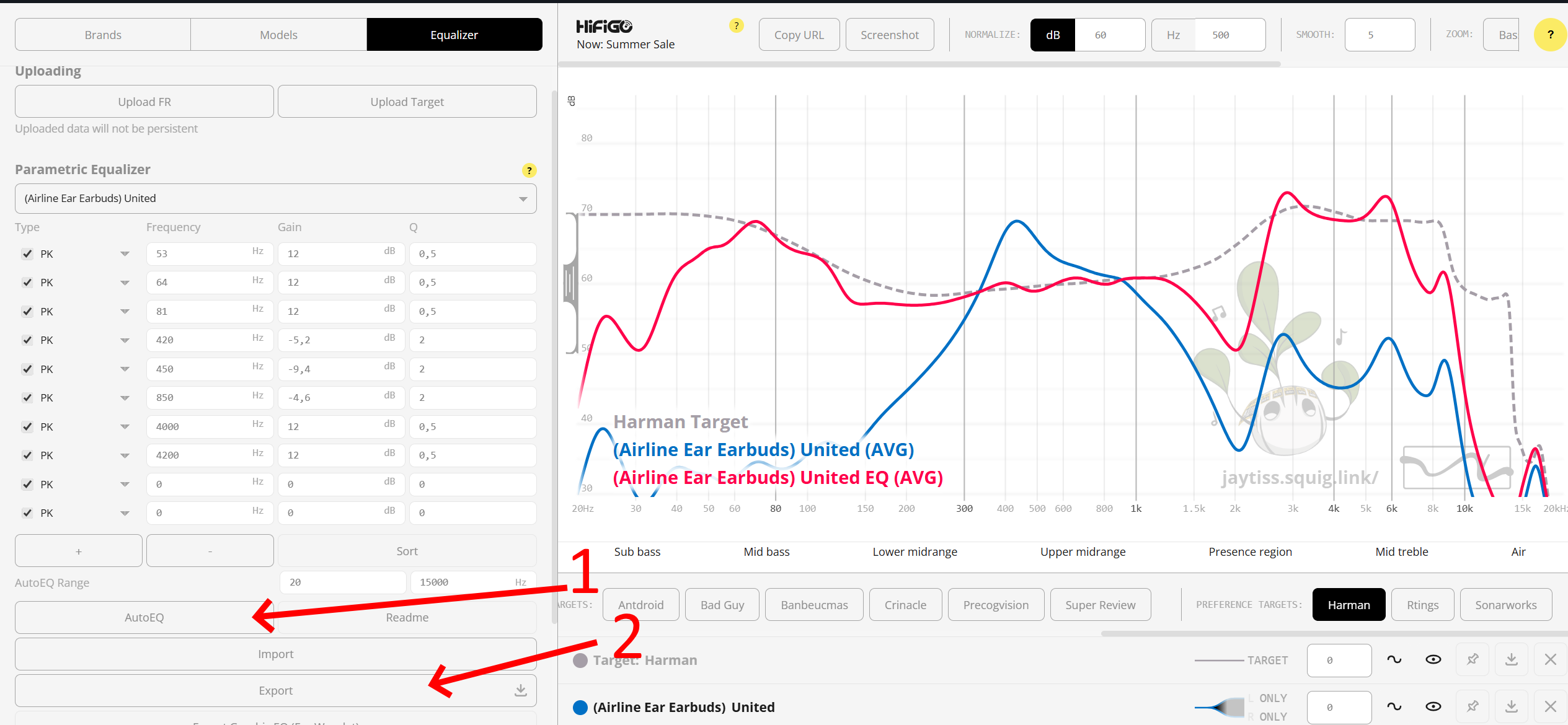
Task: Select normalize by Hz mode
Action: [x=1173, y=35]
